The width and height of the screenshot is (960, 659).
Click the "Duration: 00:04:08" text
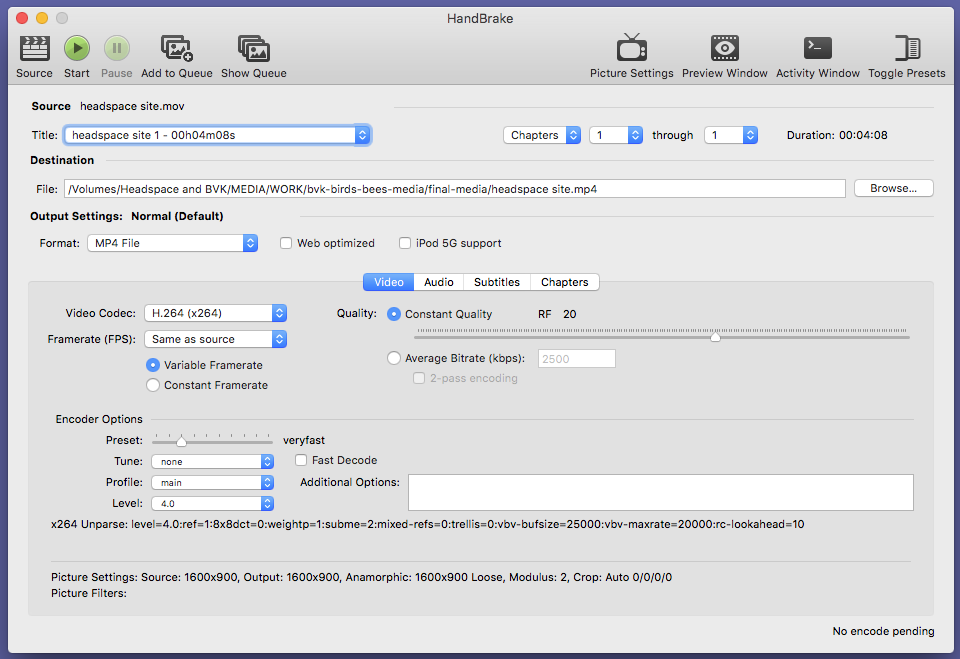pyautogui.click(x=837, y=135)
